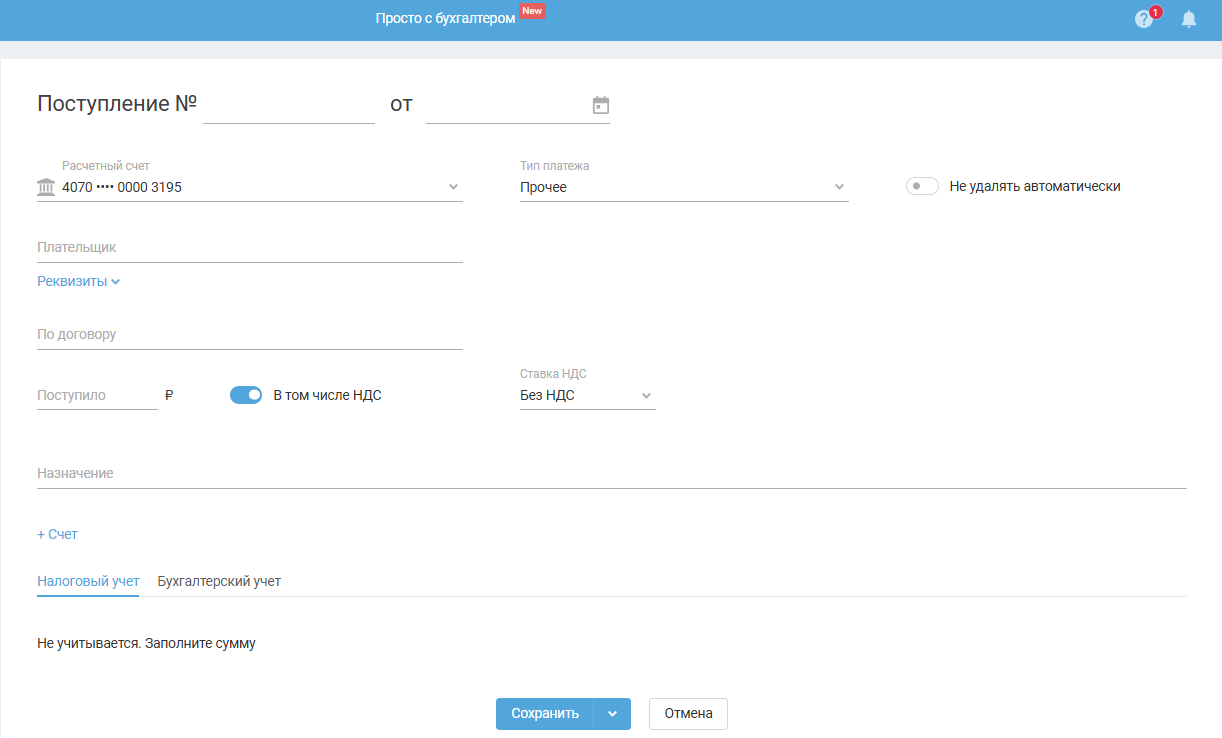Focus the 'По договору' field
This screenshot has height=738, width=1222.
click(250, 334)
